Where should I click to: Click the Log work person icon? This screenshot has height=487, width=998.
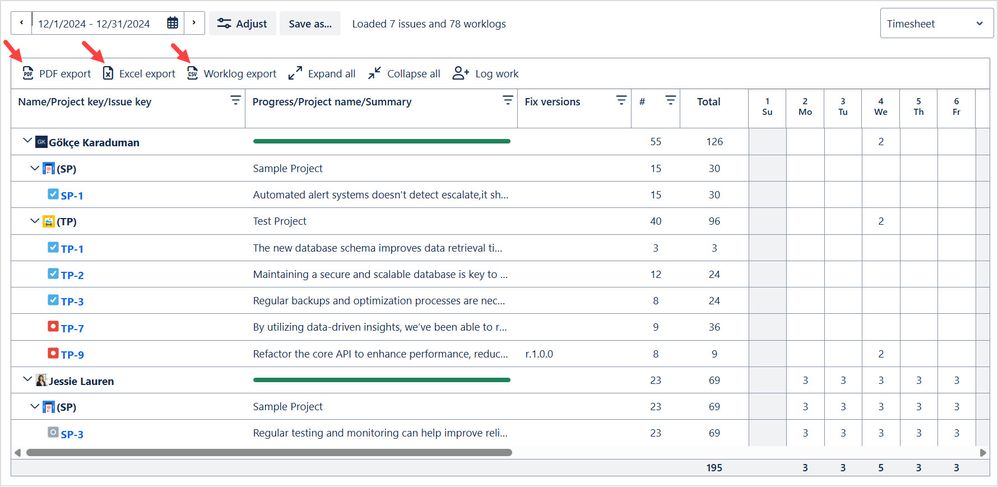point(461,74)
